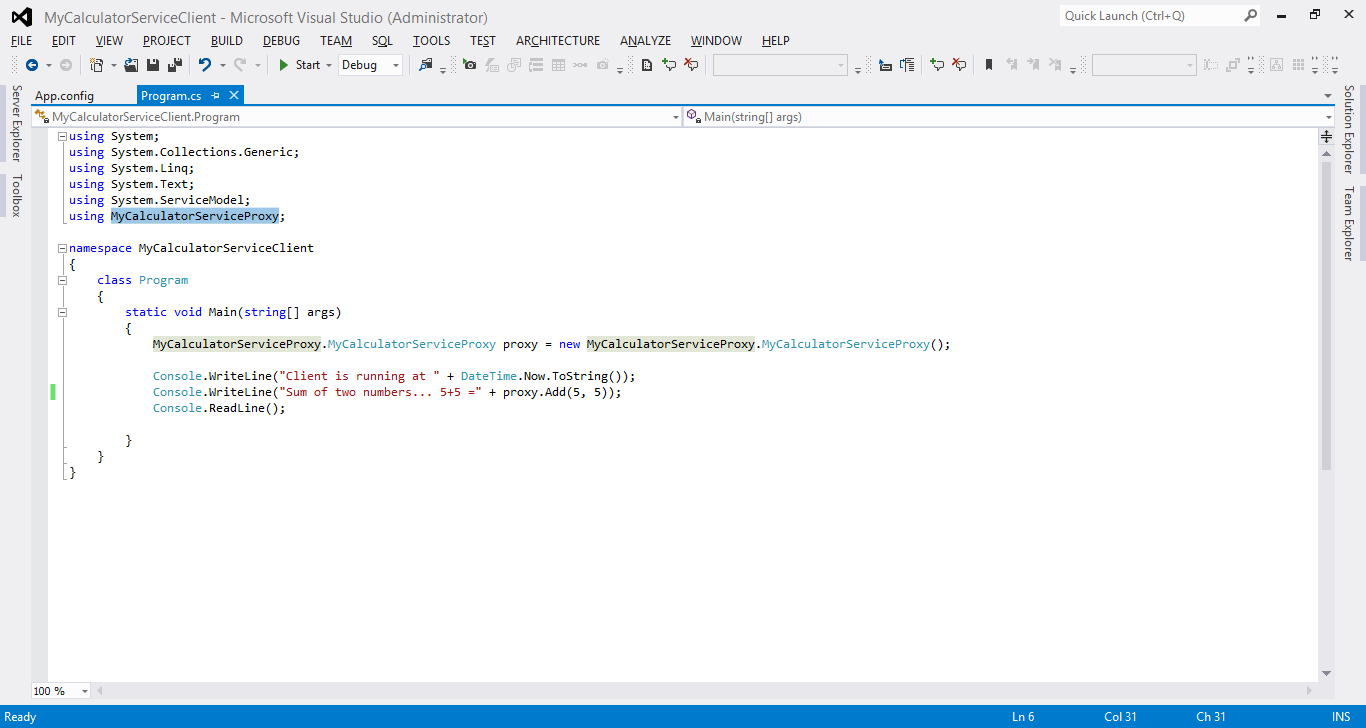Open the Solution Explorer side panel
Image resolution: width=1366 pixels, height=728 pixels.
pyautogui.click(x=1348, y=129)
